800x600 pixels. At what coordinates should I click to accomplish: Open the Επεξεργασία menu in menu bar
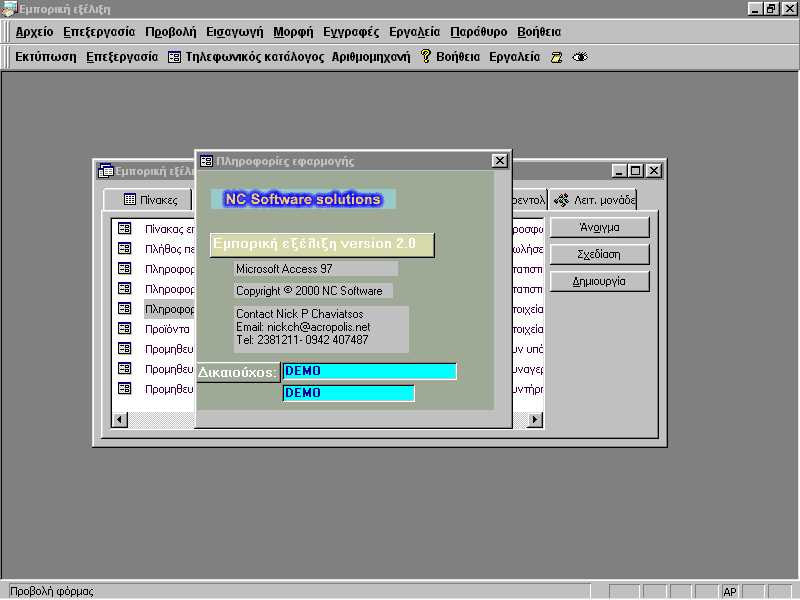(x=99, y=32)
